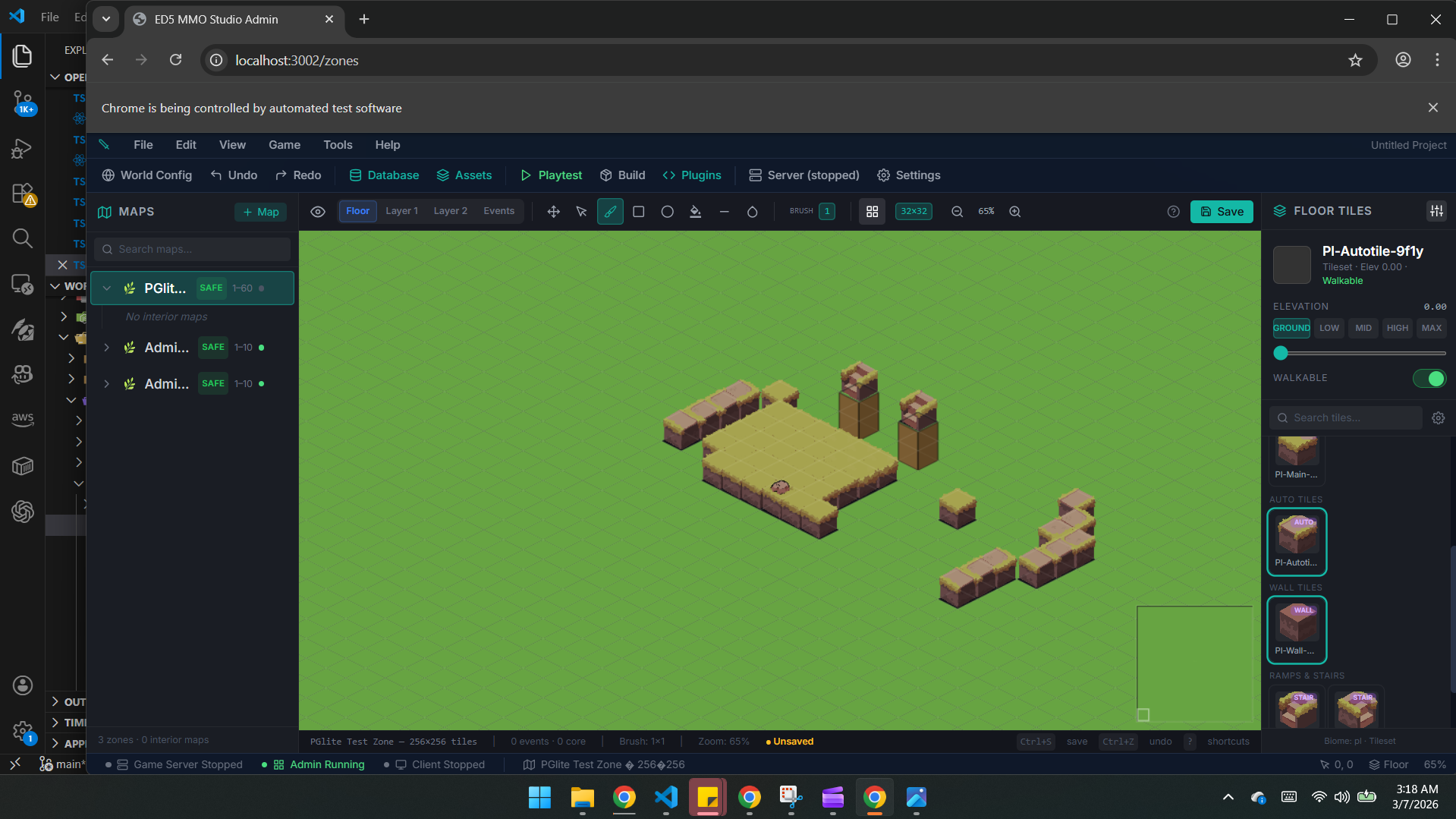1456x819 pixels.
Task: Select the circle draw tool
Action: [x=667, y=212]
